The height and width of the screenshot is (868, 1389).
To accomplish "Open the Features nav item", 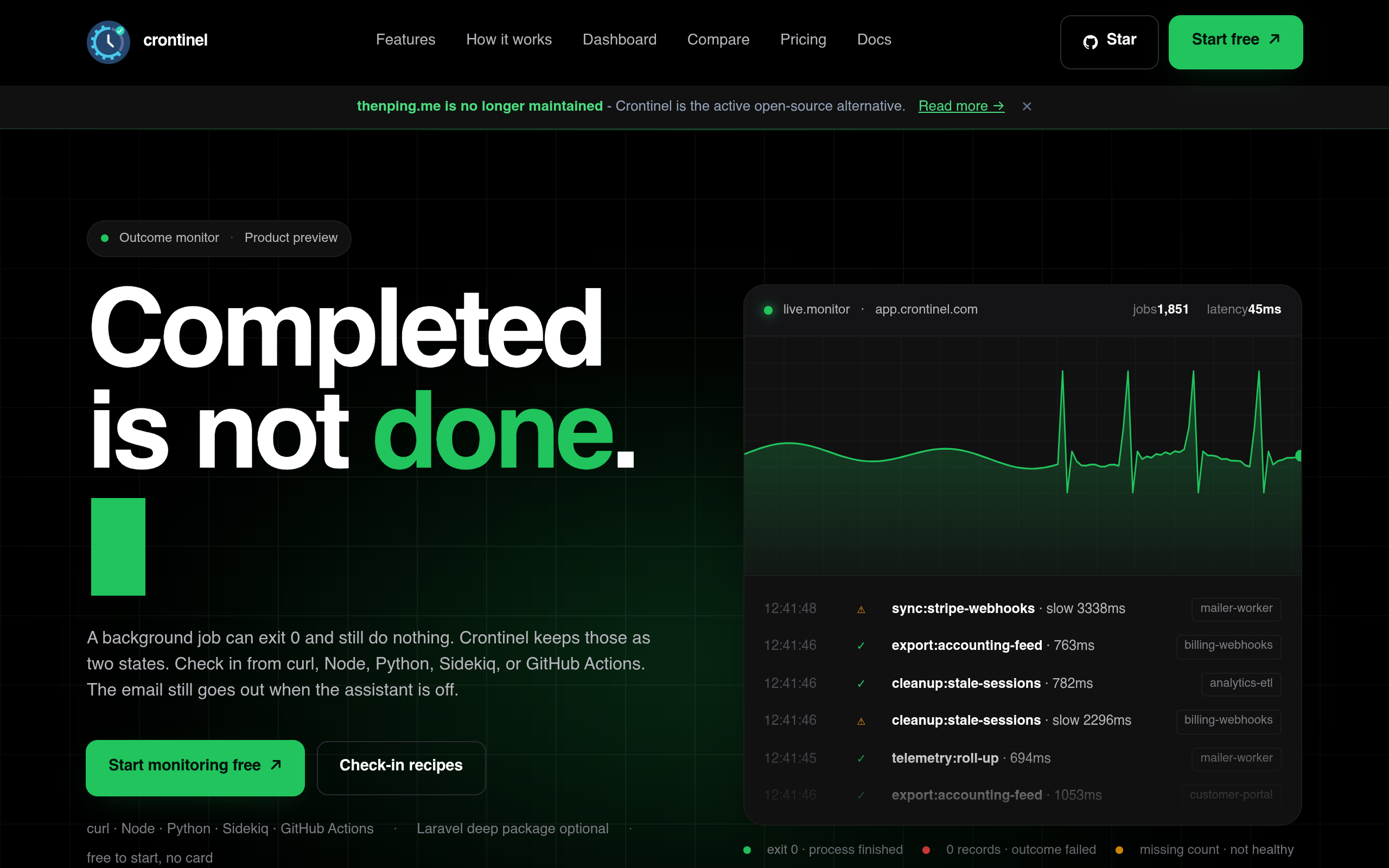I will click(x=405, y=40).
